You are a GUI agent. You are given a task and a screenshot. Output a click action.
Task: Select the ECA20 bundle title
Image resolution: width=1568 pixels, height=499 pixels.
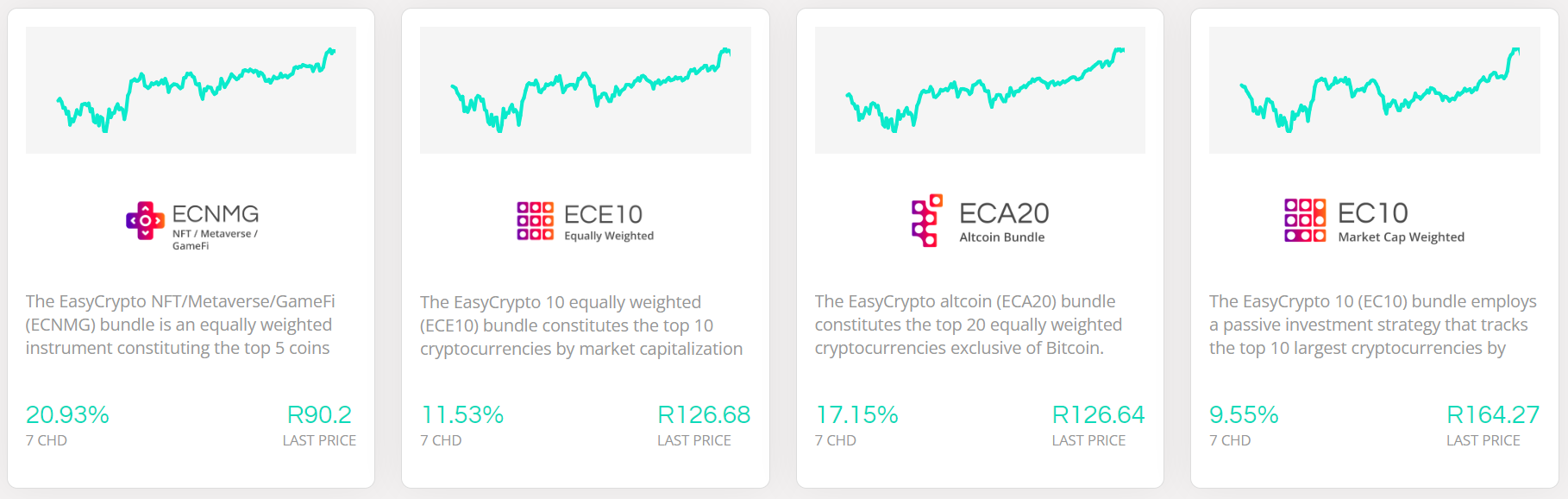pos(1004,213)
